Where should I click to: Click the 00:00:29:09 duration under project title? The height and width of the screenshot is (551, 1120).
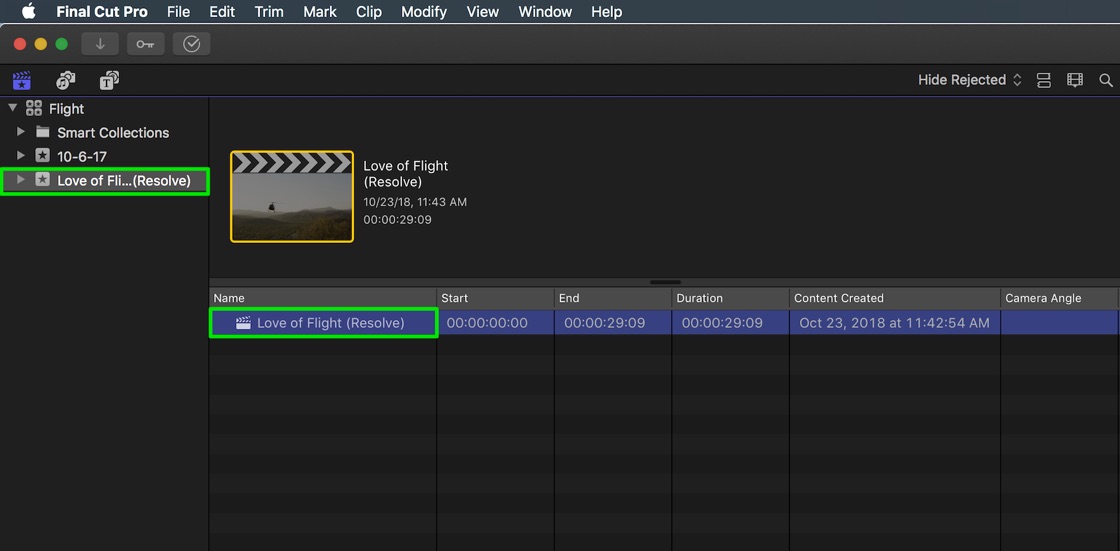[397, 219]
